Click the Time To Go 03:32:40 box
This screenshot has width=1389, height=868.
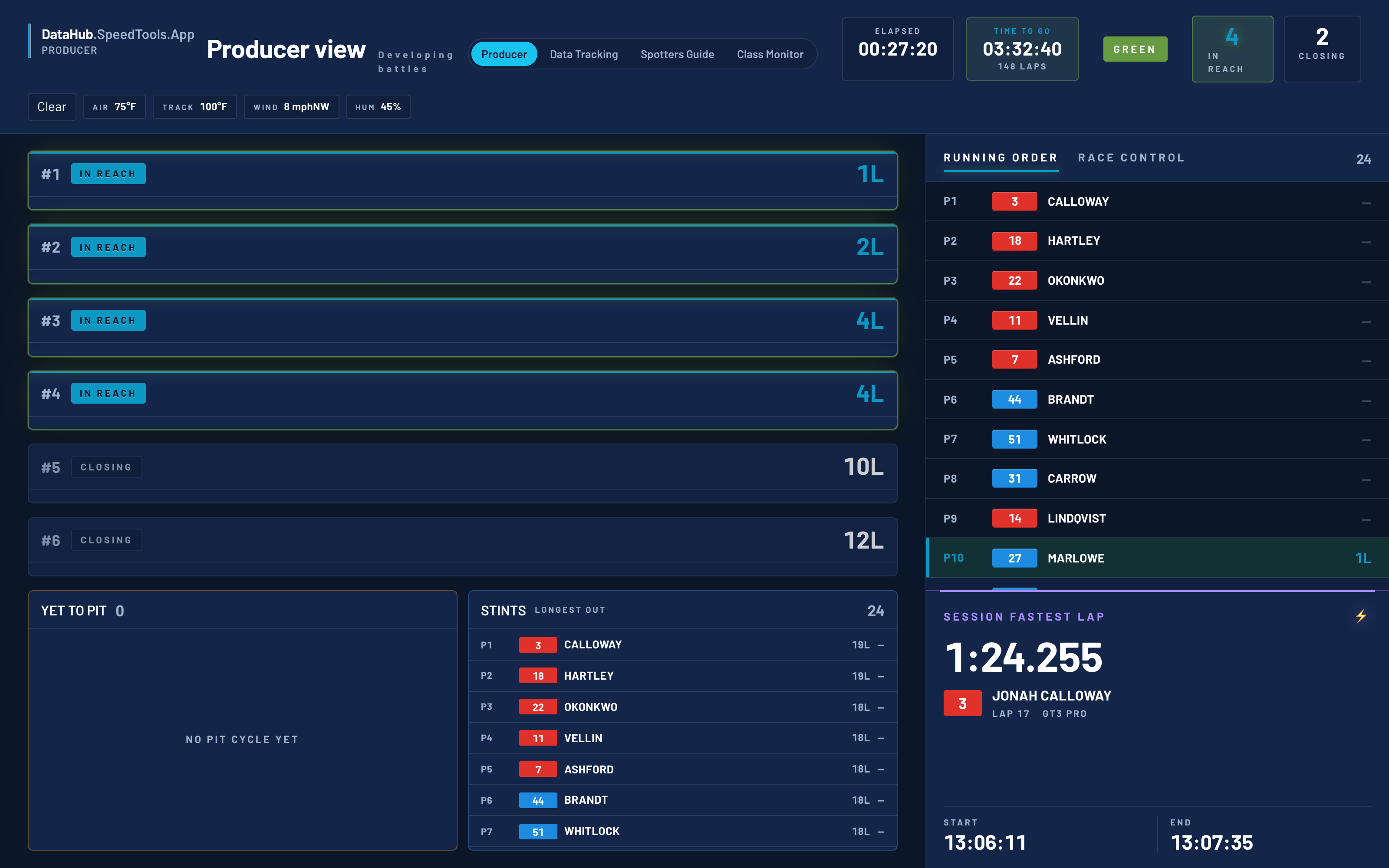[1022, 49]
